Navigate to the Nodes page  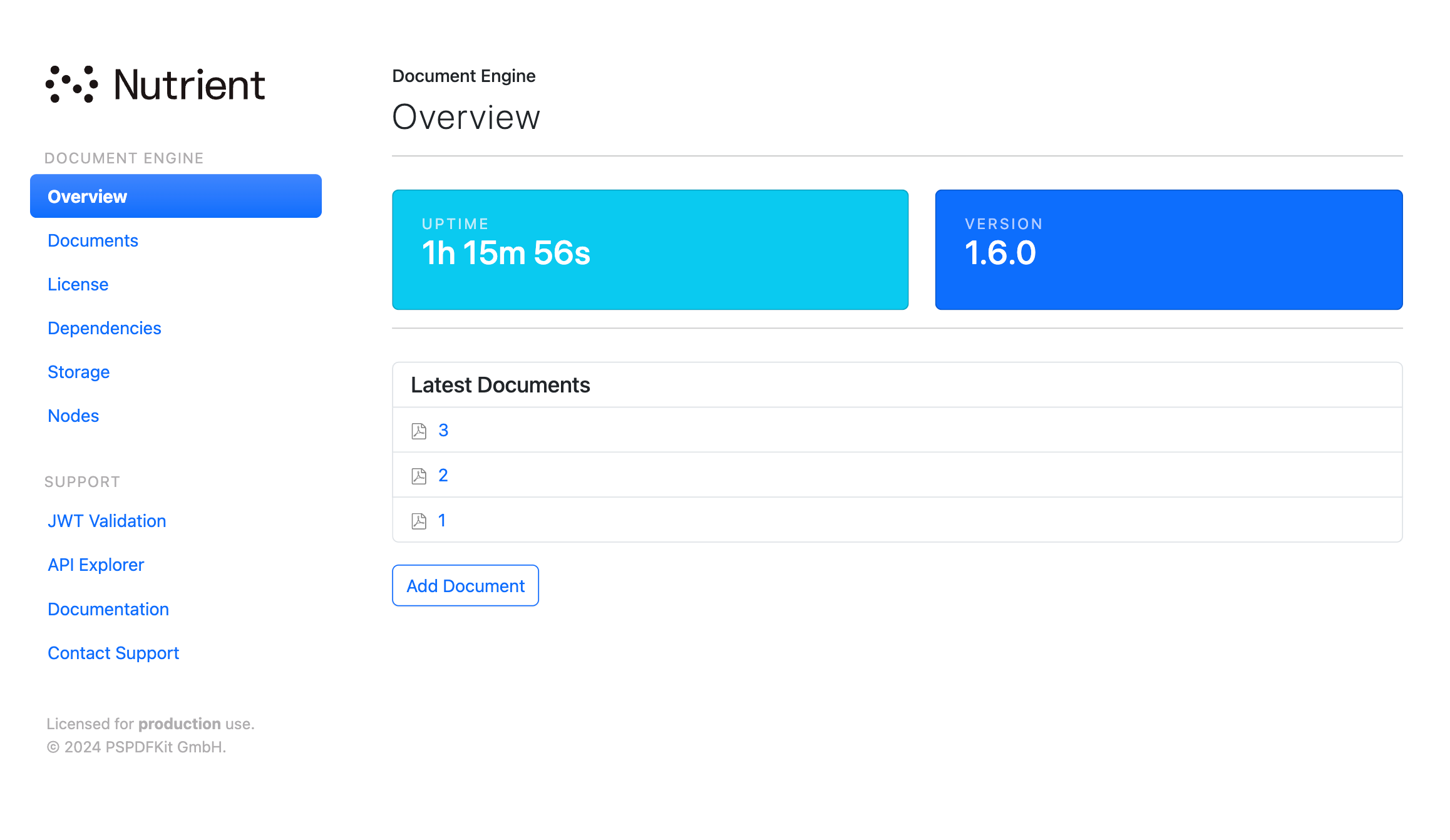(73, 416)
